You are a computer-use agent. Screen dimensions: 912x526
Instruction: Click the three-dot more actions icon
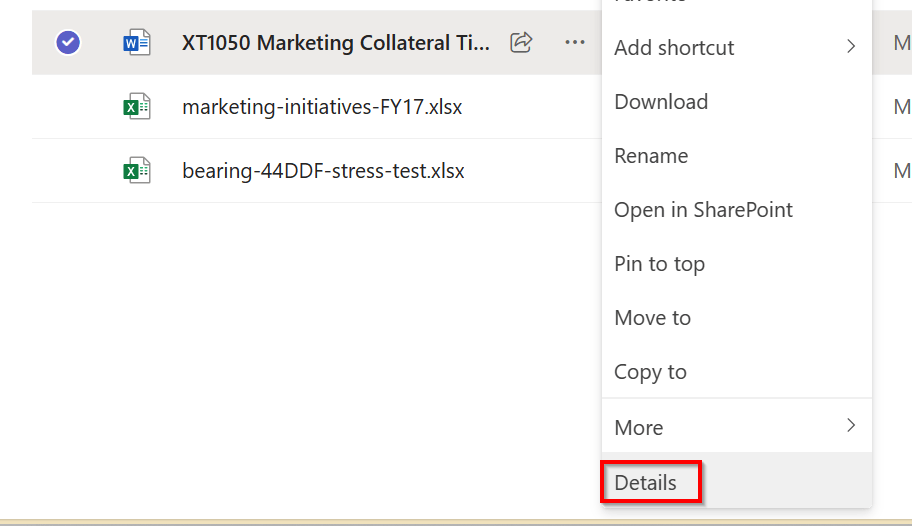click(x=574, y=42)
